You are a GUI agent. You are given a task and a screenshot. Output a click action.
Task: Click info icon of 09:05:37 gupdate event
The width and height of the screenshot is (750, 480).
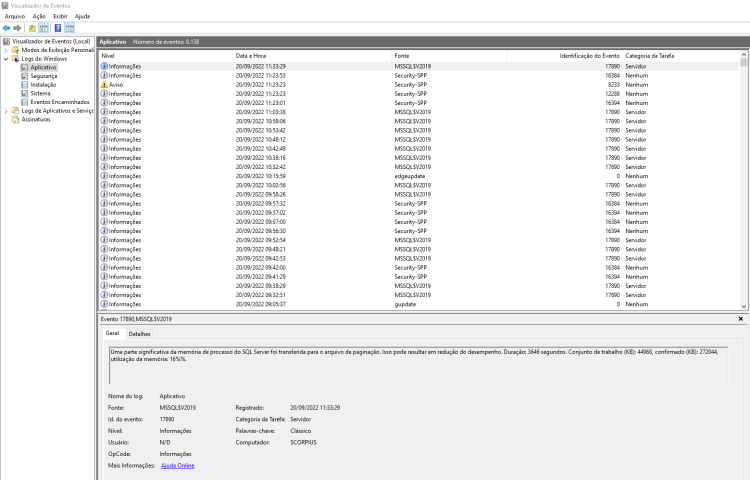click(104, 304)
